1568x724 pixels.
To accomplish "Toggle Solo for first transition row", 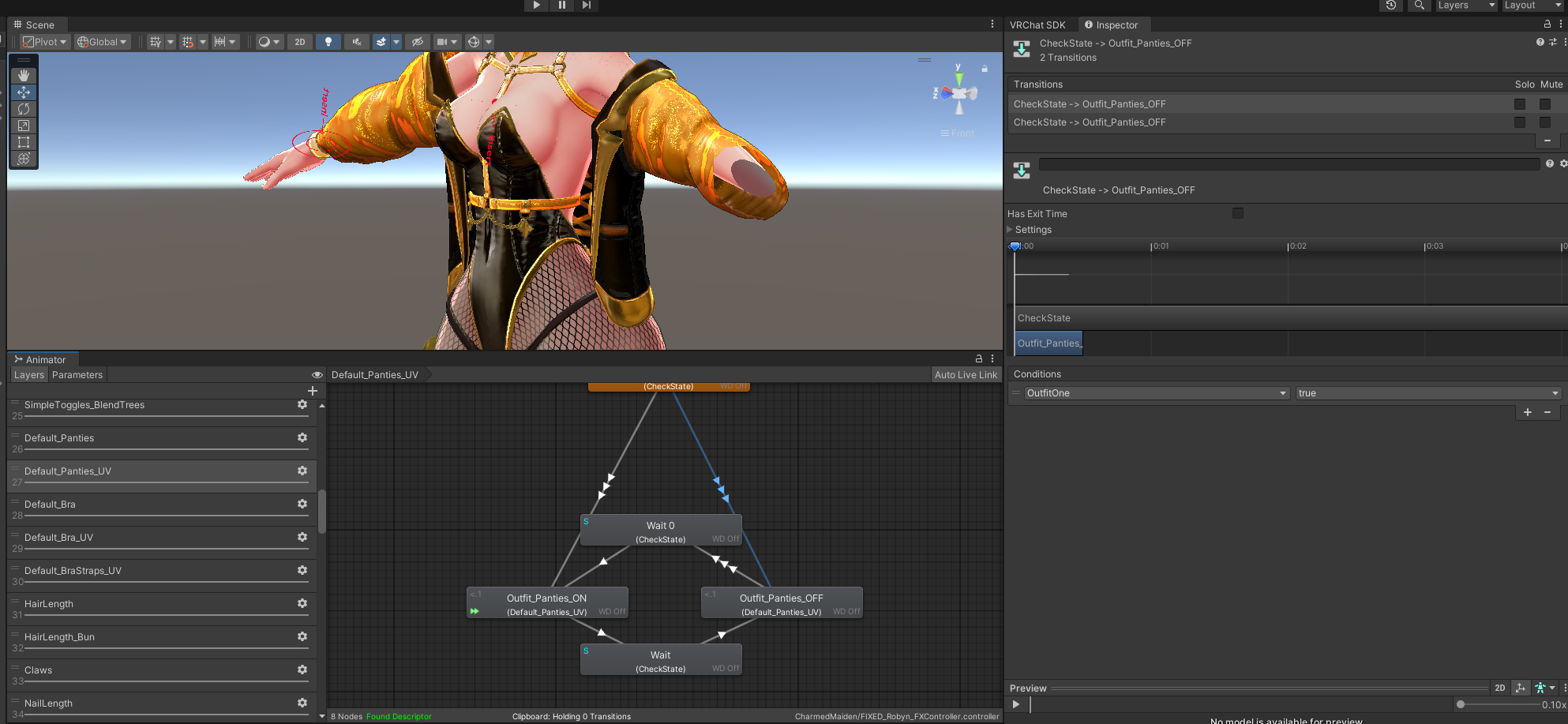I will pyautogui.click(x=1520, y=104).
